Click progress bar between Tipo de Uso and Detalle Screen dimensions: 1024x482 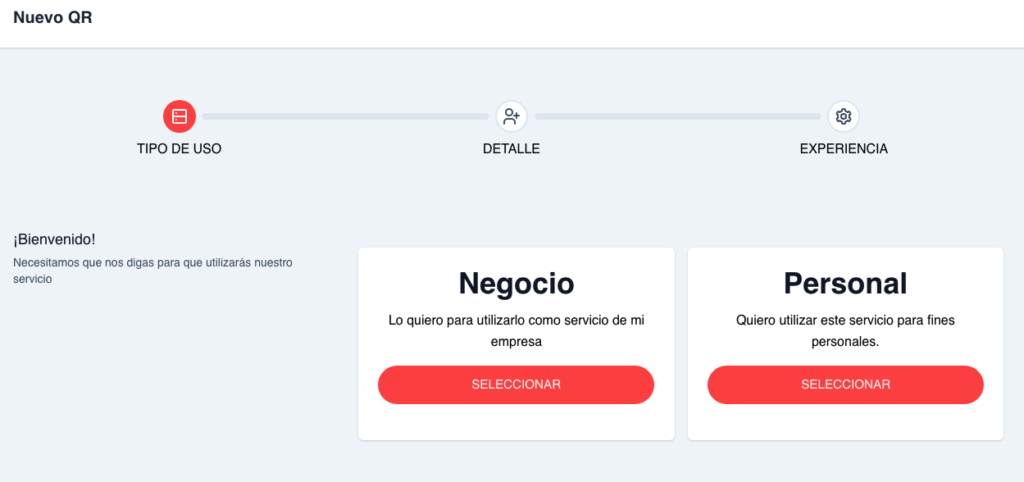click(345, 116)
